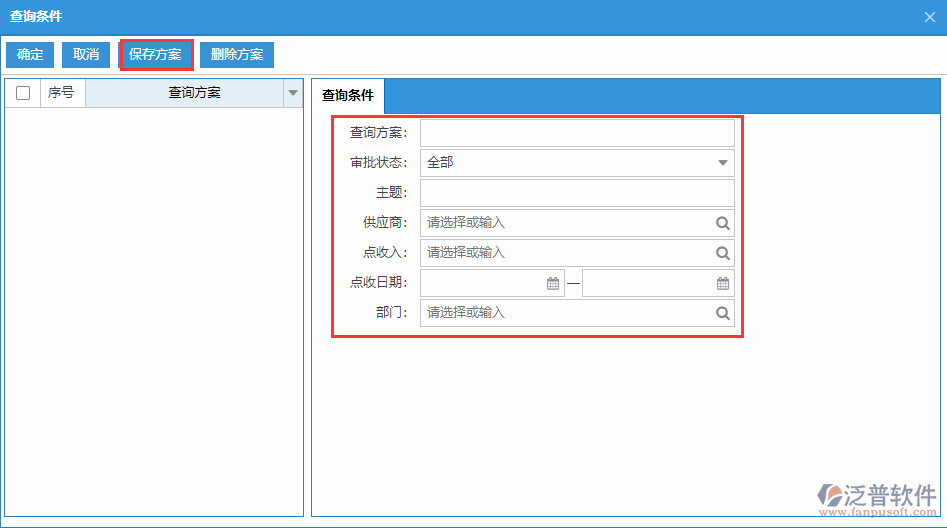
Task: Click the 供应商 search magnifier icon
Action: tap(722, 223)
